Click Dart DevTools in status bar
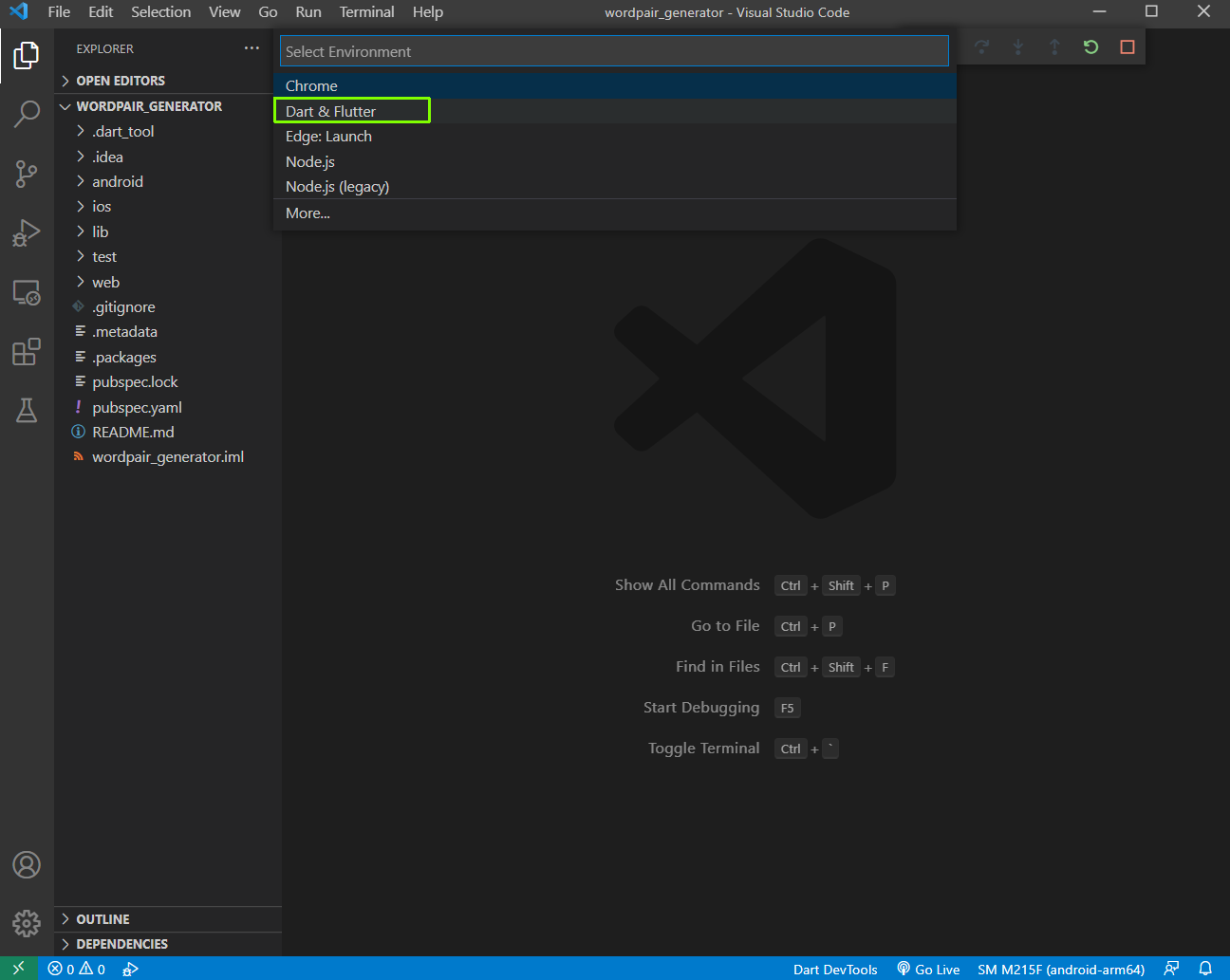 pyautogui.click(x=835, y=969)
